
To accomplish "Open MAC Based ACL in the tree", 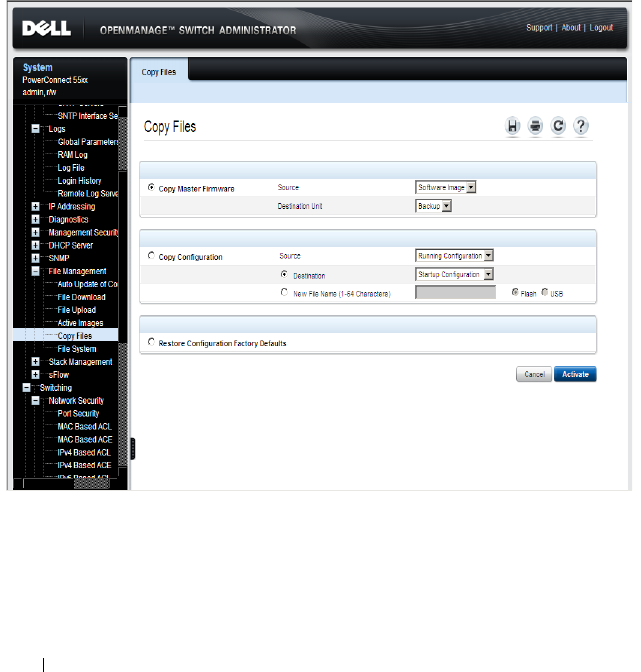I will pyautogui.click(x=84, y=426).
